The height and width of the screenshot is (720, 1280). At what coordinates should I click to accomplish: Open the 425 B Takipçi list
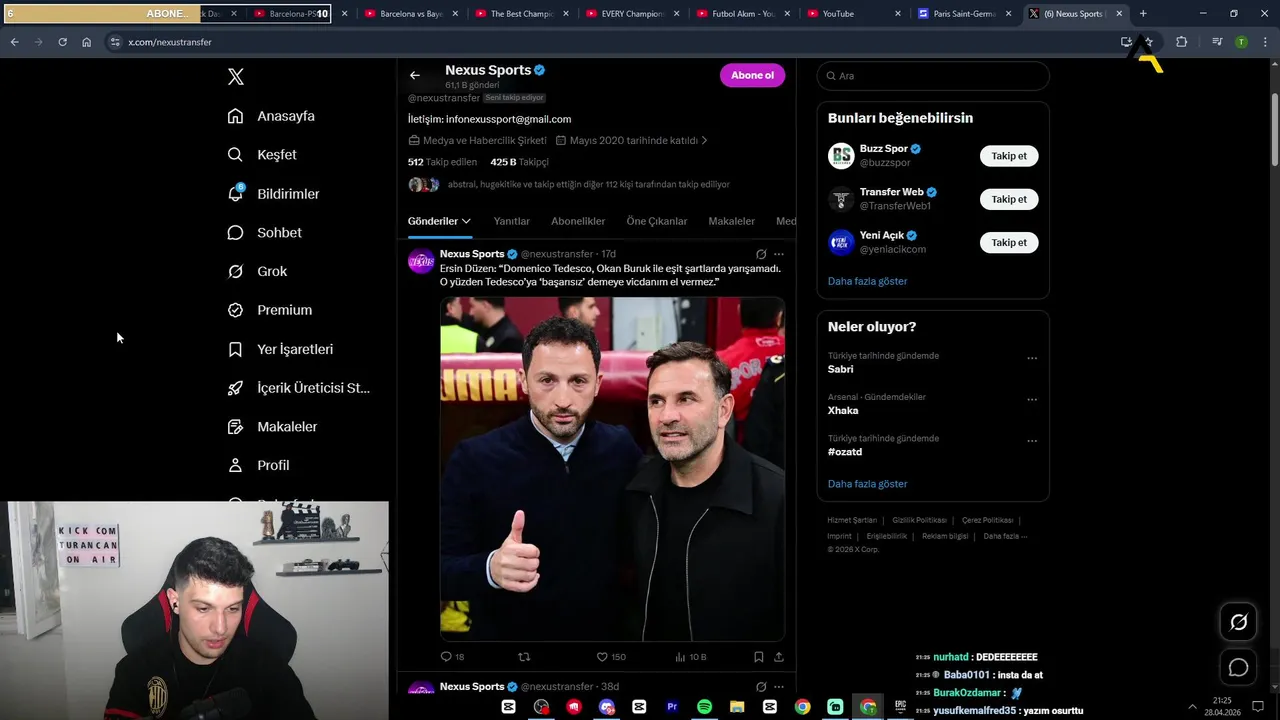519,162
